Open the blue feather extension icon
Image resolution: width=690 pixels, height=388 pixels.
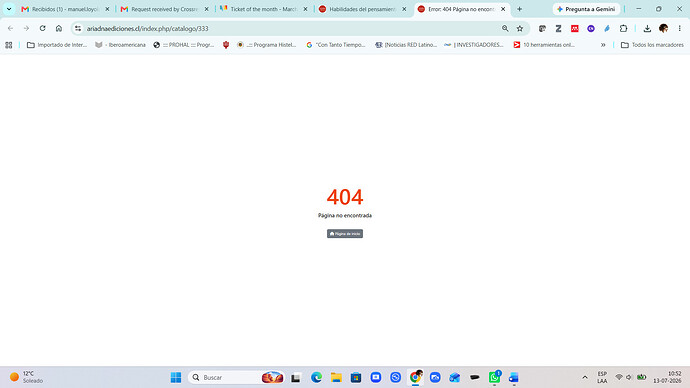coord(607,28)
